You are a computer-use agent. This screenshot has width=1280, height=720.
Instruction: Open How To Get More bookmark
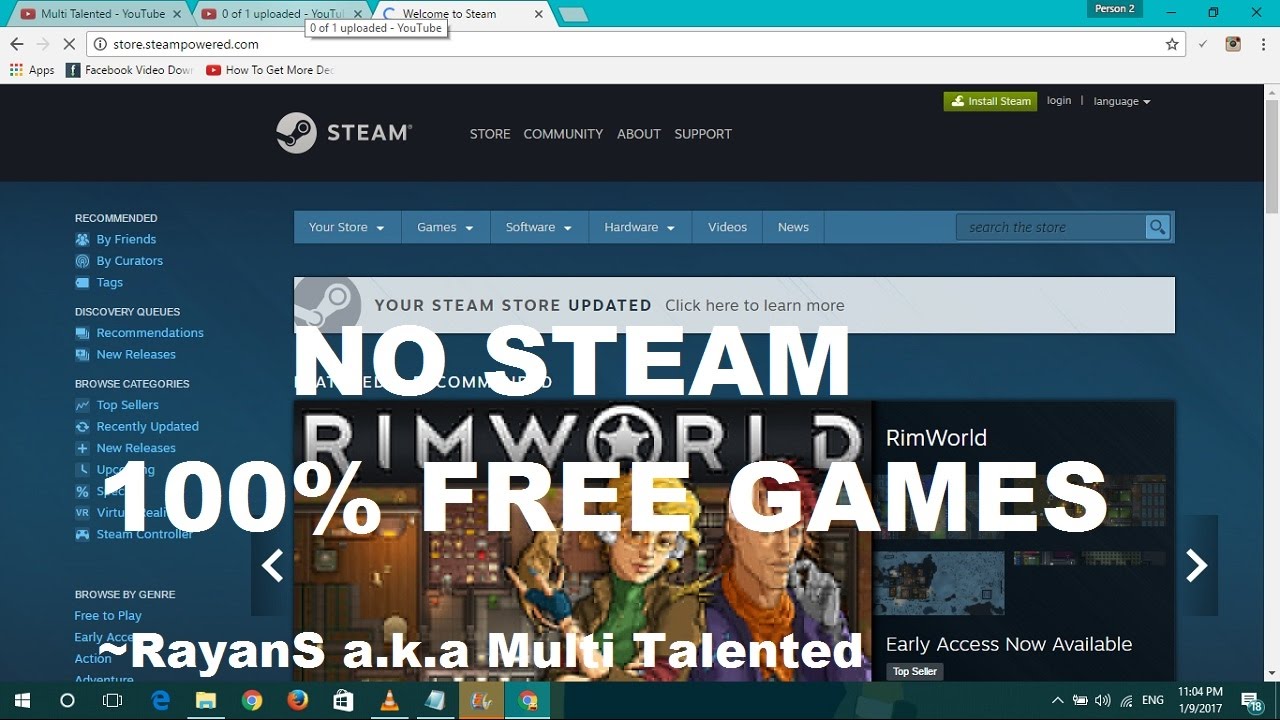[270, 70]
